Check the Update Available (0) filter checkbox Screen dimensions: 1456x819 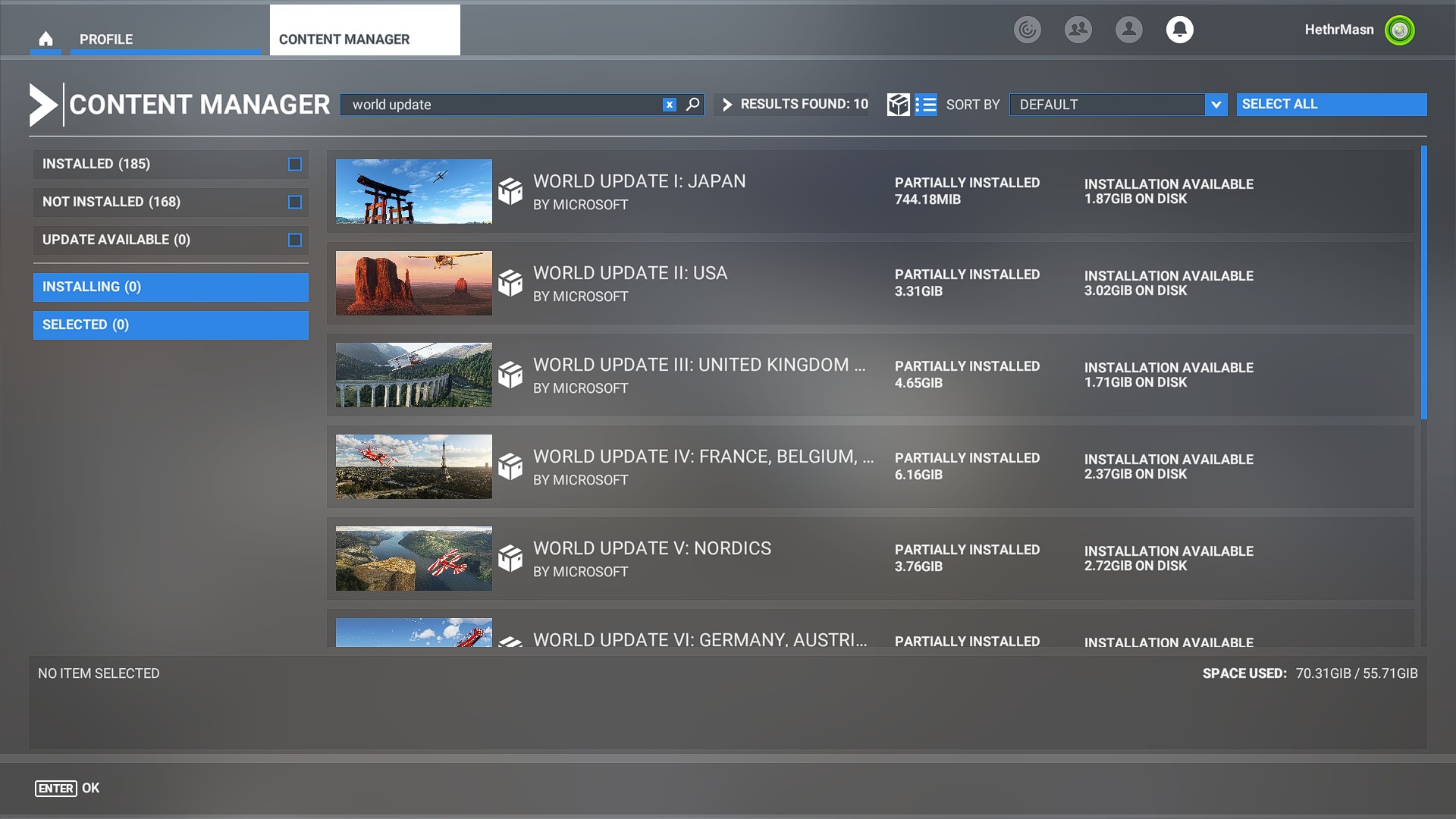point(295,240)
